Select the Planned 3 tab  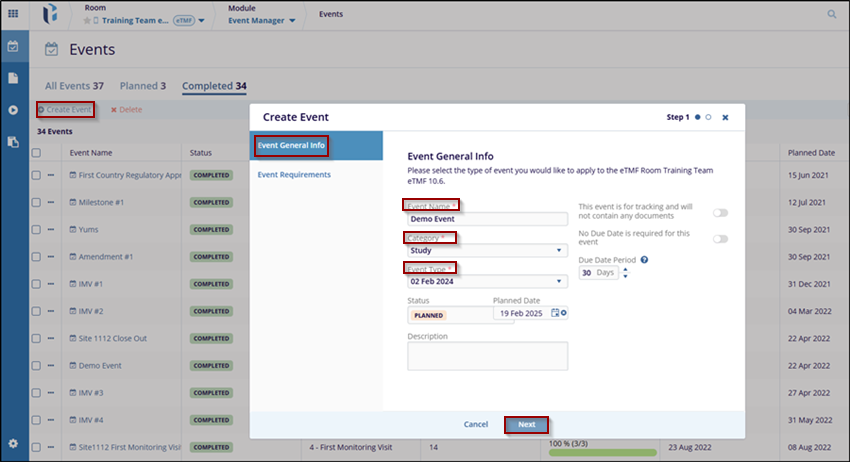coord(143,86)
